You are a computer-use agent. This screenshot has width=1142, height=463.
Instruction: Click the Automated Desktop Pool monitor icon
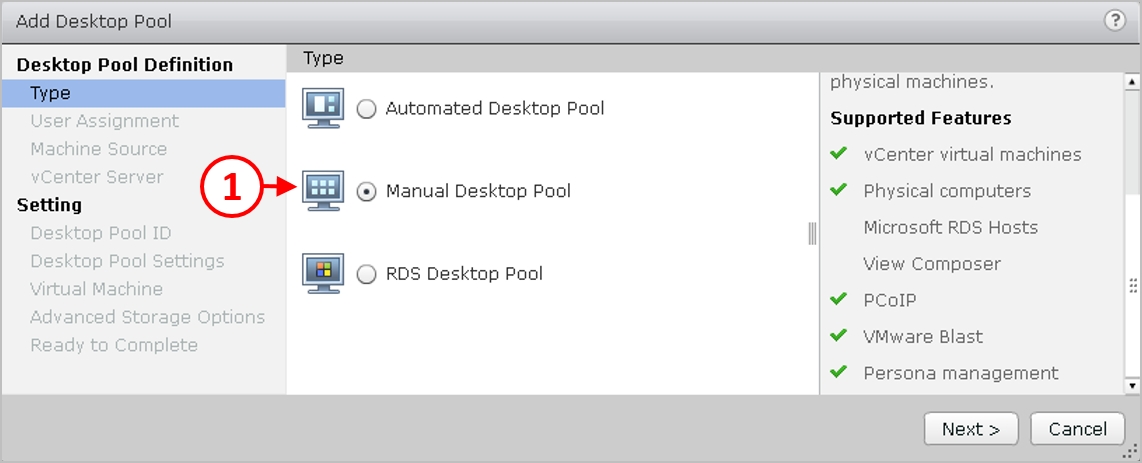[x=323, y=108]
